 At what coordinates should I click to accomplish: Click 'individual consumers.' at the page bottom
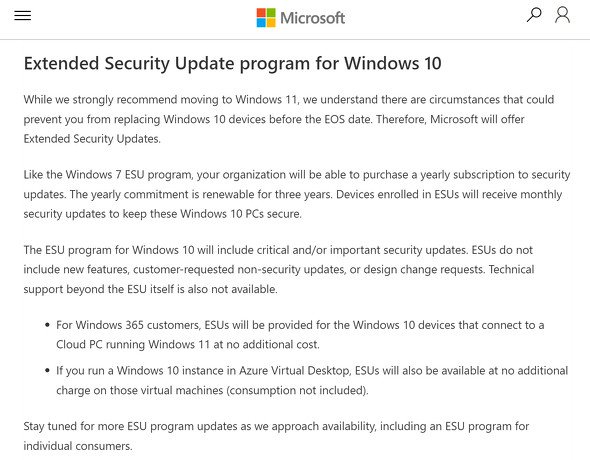[78, 446]
